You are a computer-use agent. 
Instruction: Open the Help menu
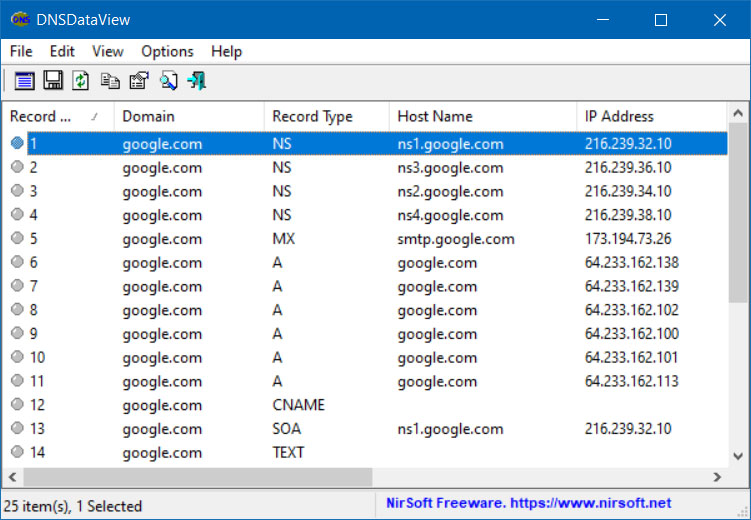pyautogui.click(x=227, y=51)
